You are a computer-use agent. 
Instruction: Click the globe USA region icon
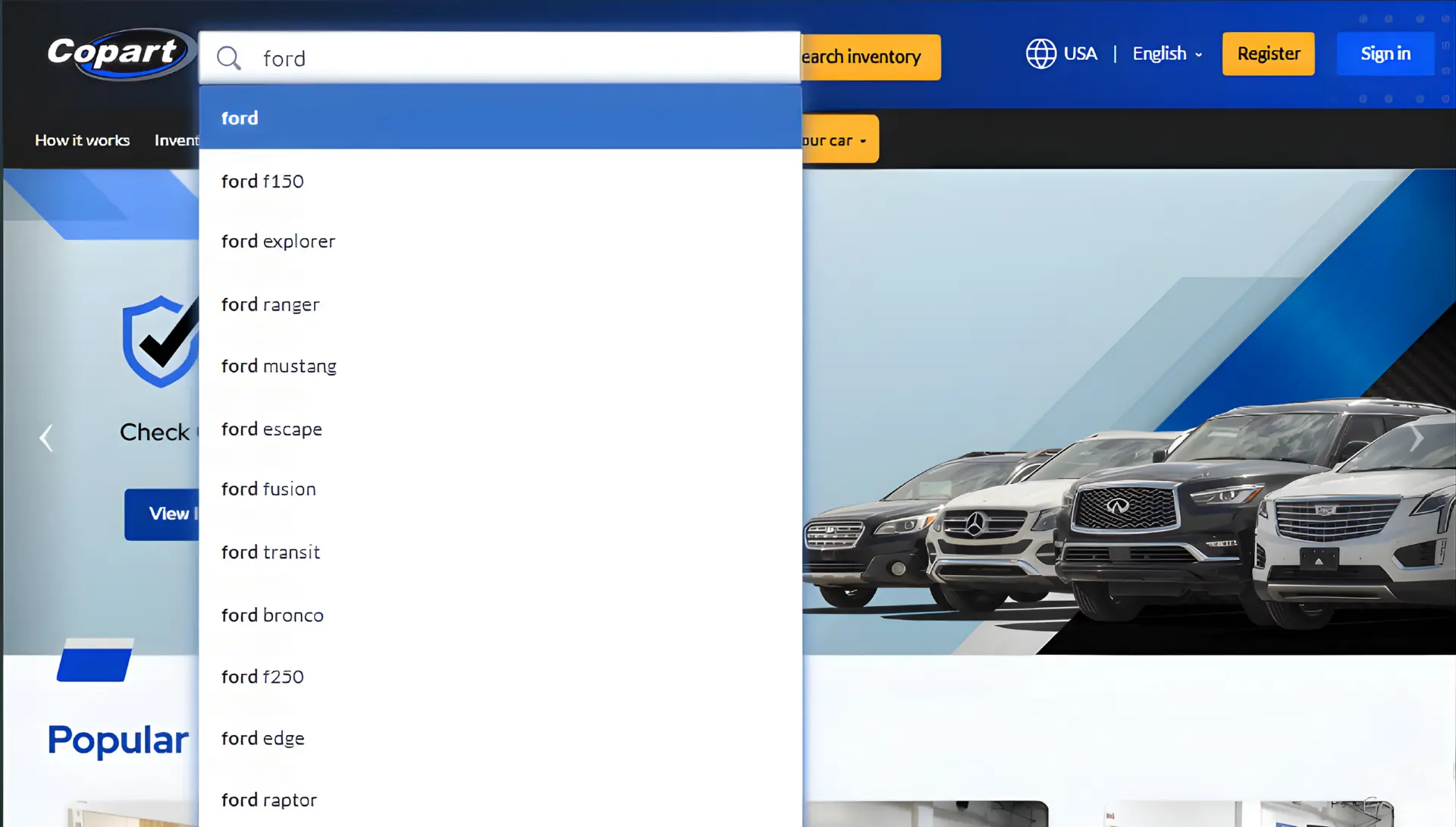1040,54
